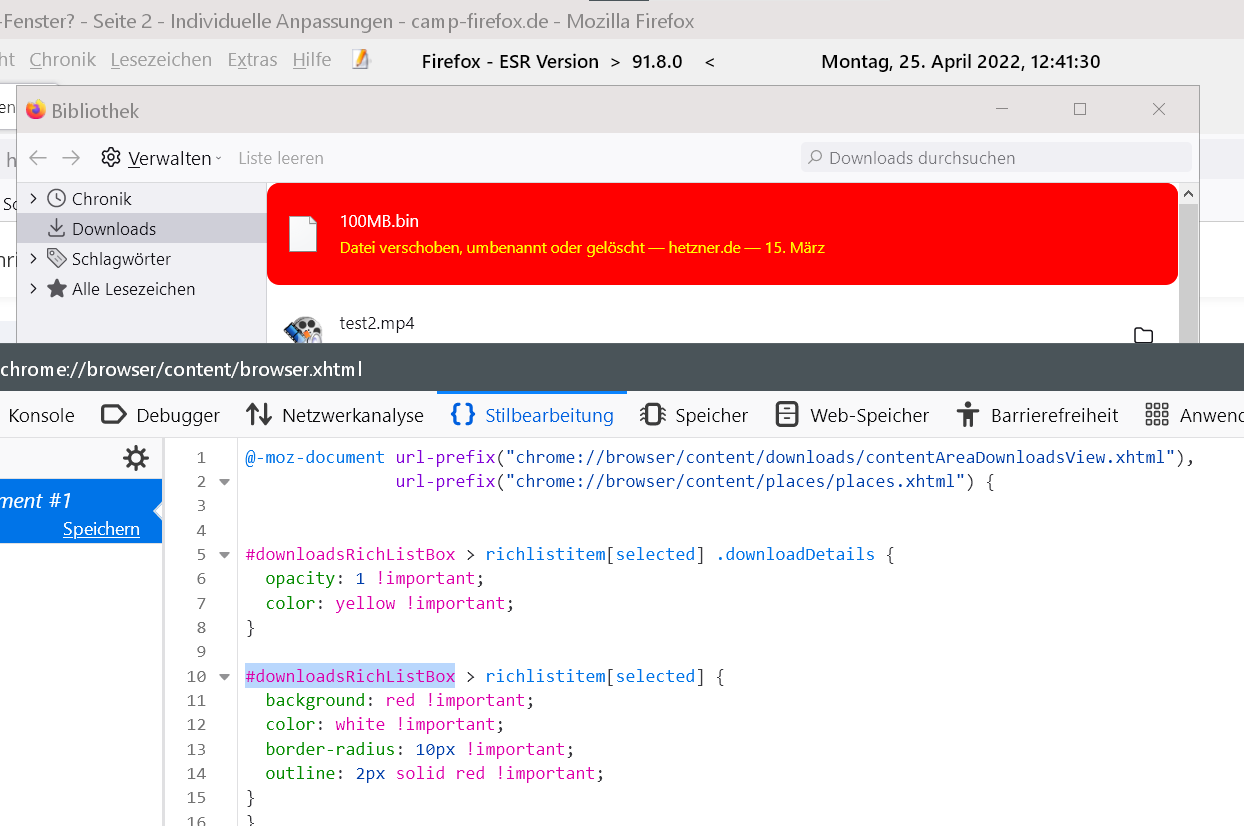
Task: Click the Downloads durchsuchen search field
Action: (x=1000, y=158)
